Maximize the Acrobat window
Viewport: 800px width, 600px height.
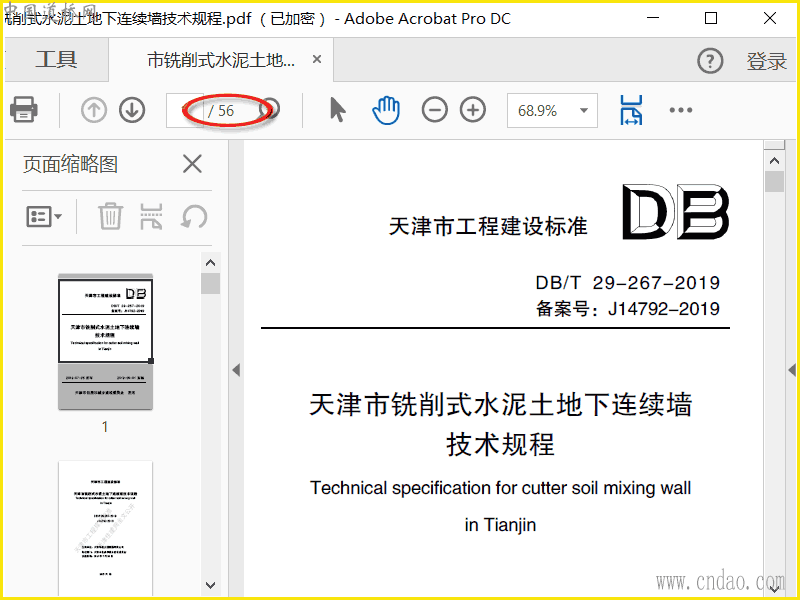[x=711, y=18]
